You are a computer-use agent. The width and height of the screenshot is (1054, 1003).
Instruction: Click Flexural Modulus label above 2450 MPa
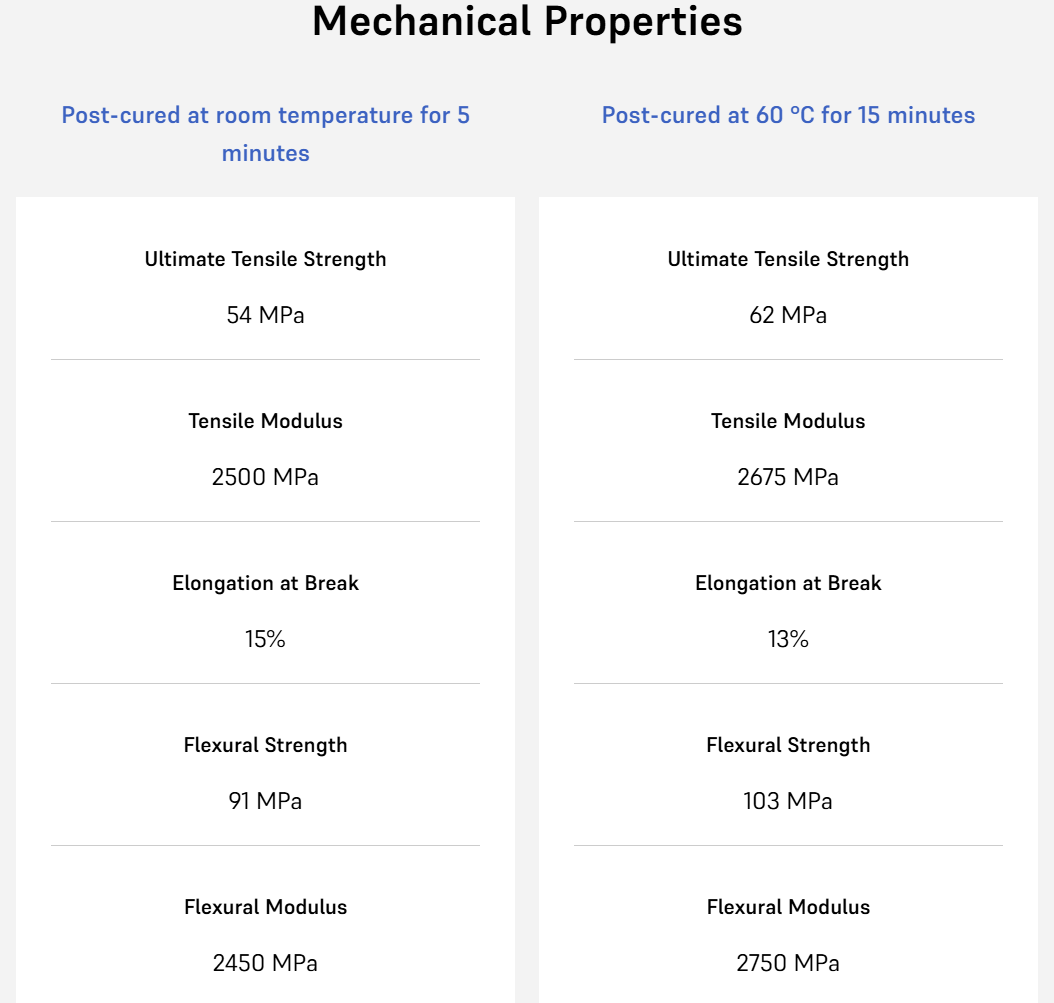coord(265,907)
